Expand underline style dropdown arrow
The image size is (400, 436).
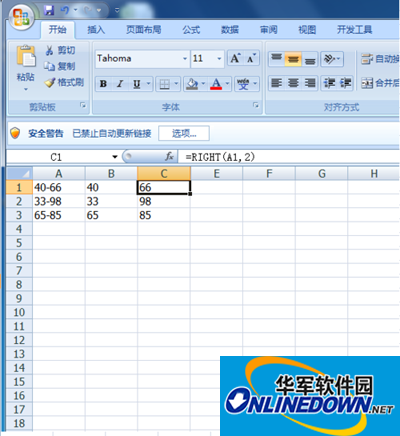148,84
